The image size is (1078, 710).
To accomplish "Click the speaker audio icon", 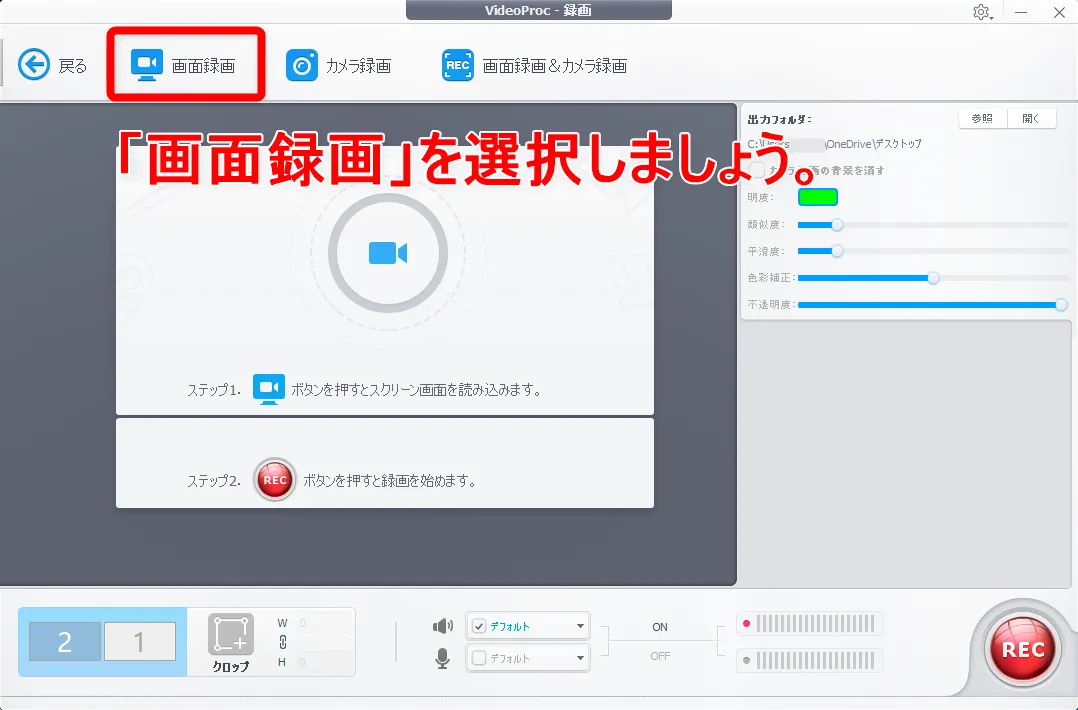I will point(443,625).
